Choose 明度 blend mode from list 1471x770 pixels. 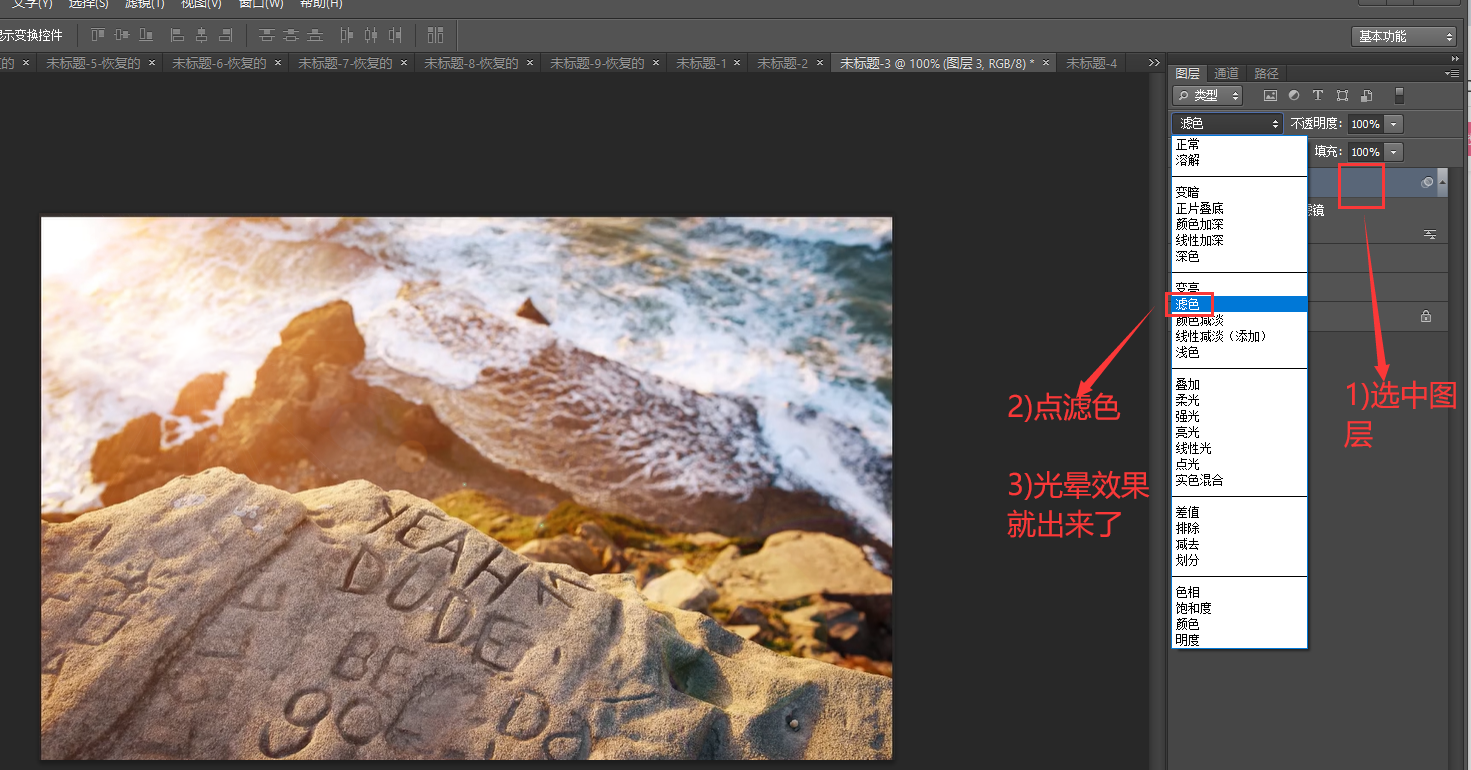(x=1239, y=640)
